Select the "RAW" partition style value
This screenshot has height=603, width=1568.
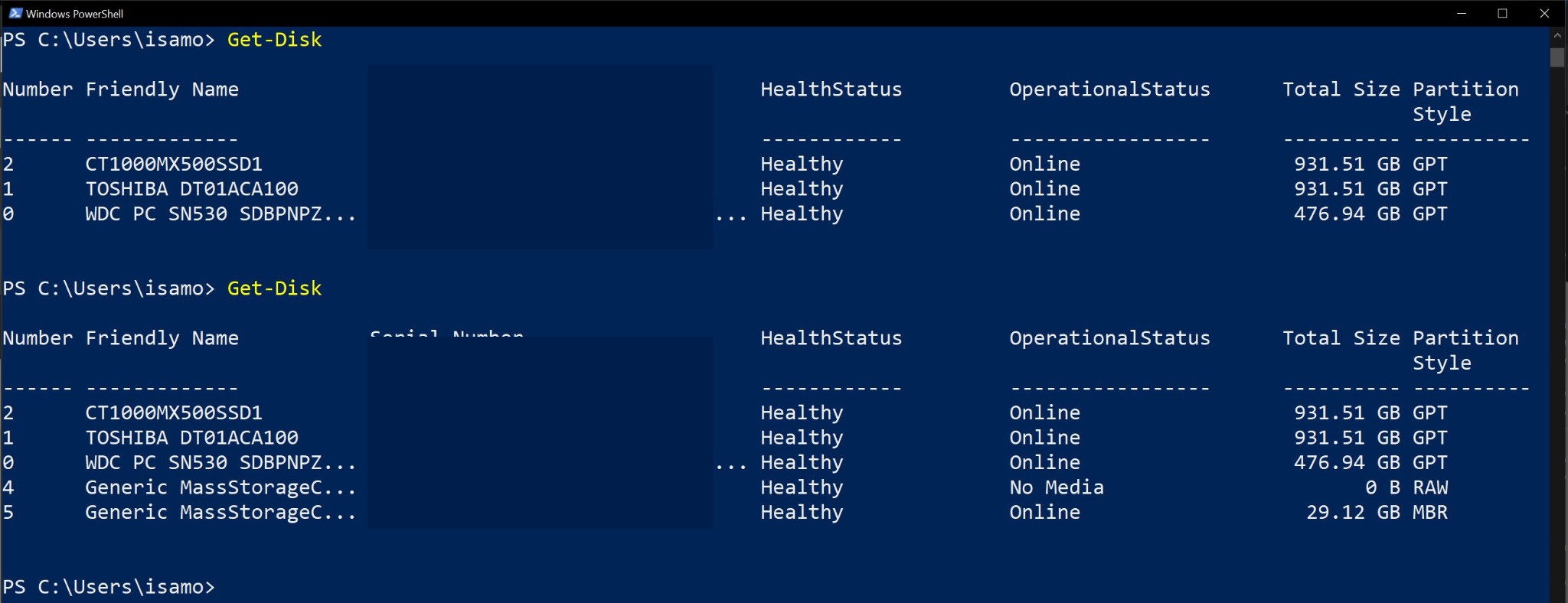(x=1430, y=487)
